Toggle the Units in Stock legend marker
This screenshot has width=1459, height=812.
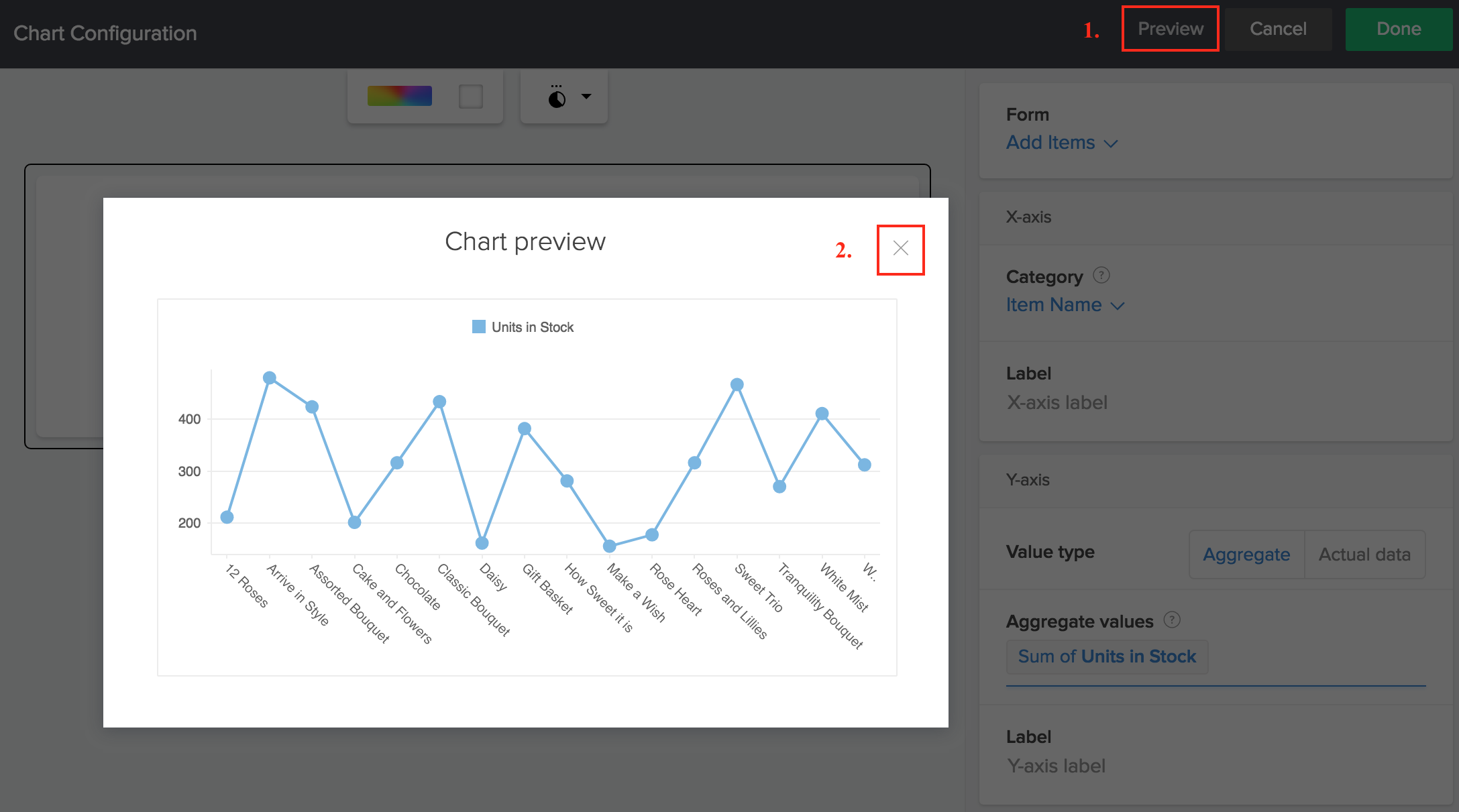(478, 327)
